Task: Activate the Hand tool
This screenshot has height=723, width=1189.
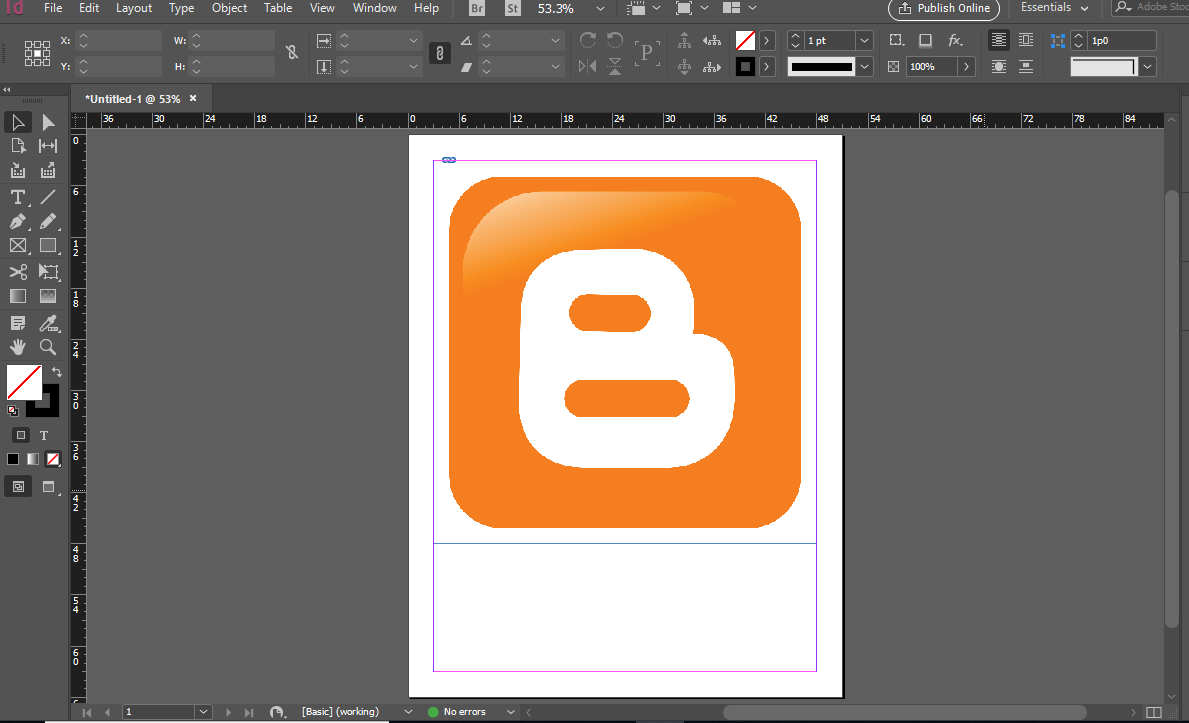Action: click(18, 347)
